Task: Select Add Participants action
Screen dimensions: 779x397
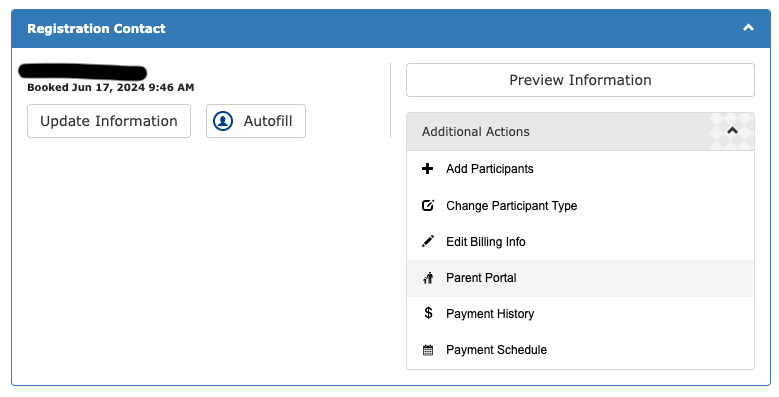Action: [x=580, y=169]
